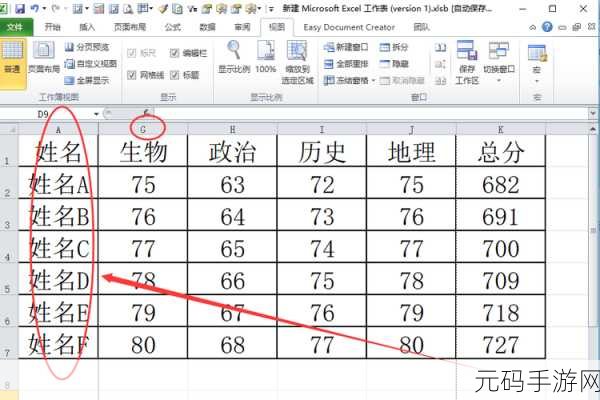The height and width of the screenshot is (400, 600).
Task: Click in the formula bar input area
Action: pyautogui.click(x=369, y=113)
